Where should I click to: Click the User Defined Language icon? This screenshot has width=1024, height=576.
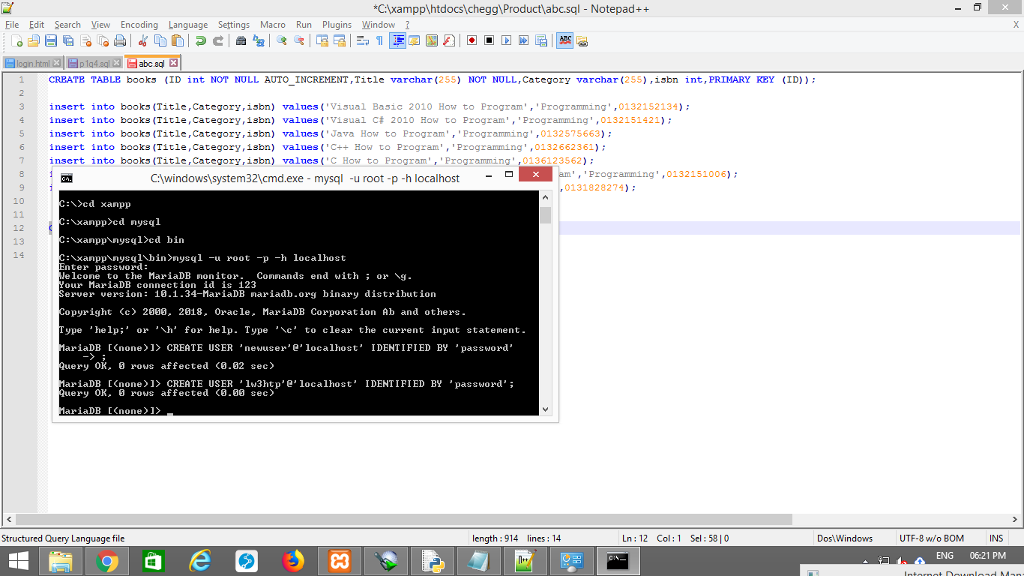point(414,41)
